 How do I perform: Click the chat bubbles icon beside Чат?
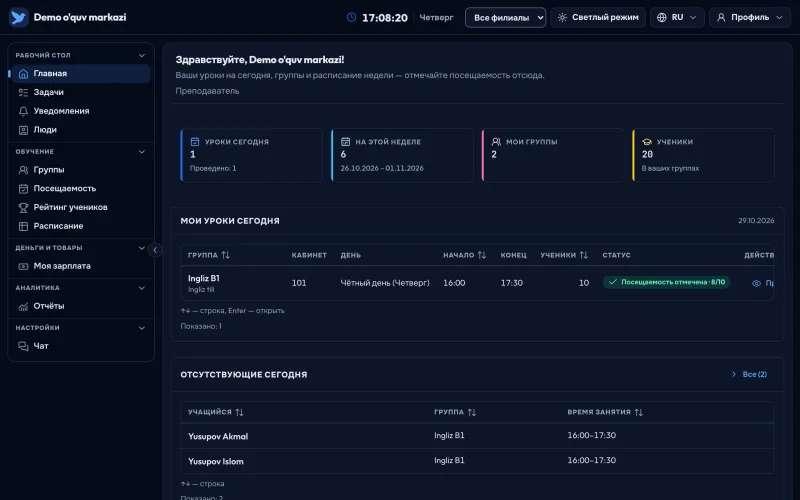[23, 346]
